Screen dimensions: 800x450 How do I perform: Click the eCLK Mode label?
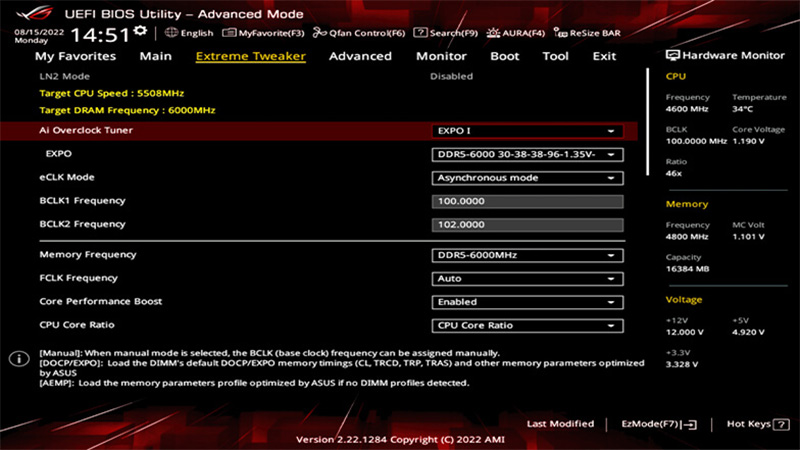pos(67,178)
